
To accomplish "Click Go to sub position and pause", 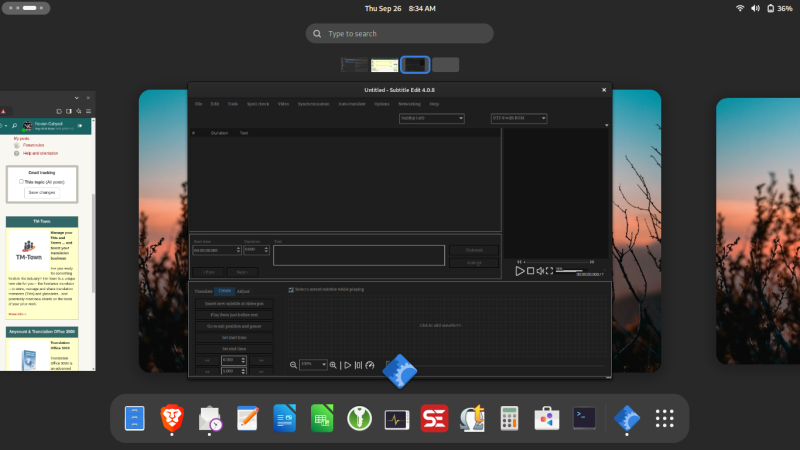I will (234, 326).
